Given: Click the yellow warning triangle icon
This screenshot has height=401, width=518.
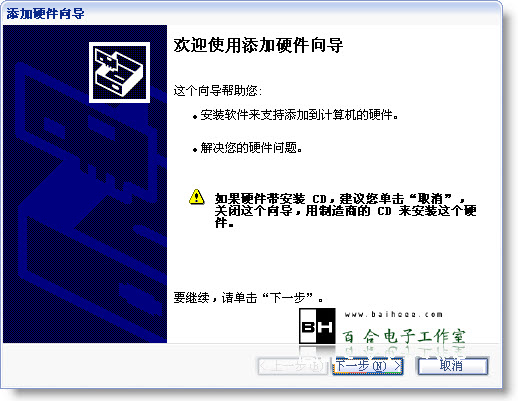Looking at the screenshot, I should click(197, 197).
